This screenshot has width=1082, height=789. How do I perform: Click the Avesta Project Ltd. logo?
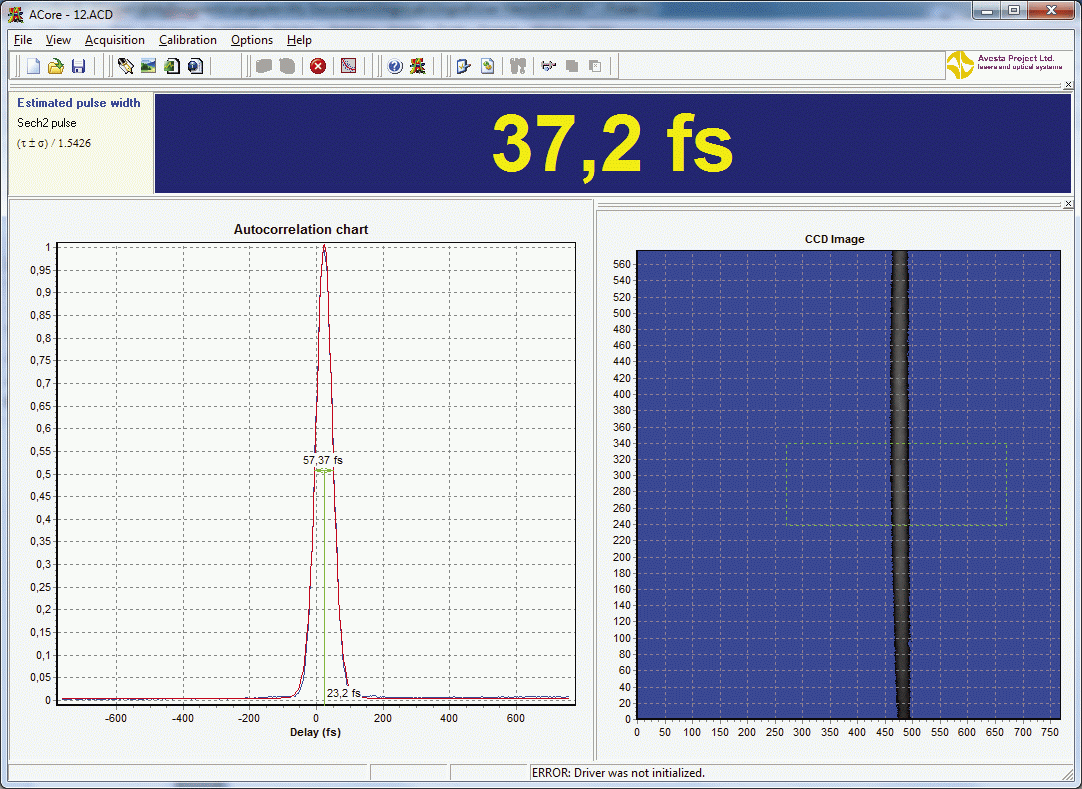coord(1004,65)
